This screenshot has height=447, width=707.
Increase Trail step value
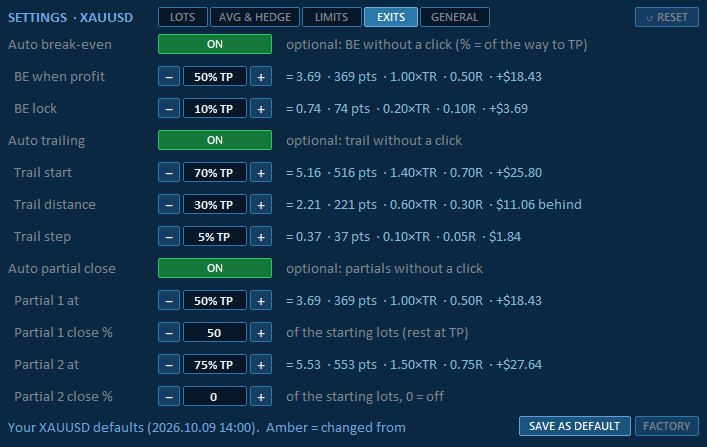(261, 236)
